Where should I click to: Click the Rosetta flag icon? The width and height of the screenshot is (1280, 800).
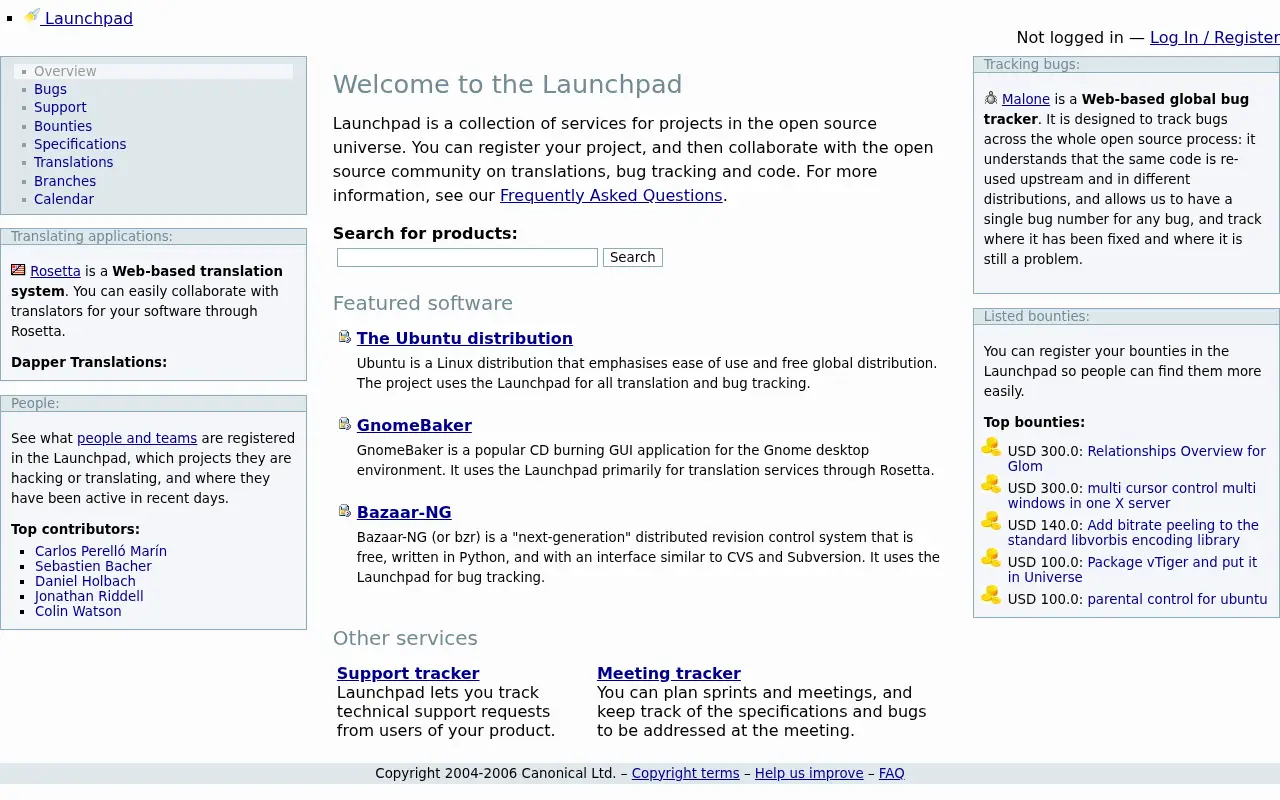[x=18, y=270]
